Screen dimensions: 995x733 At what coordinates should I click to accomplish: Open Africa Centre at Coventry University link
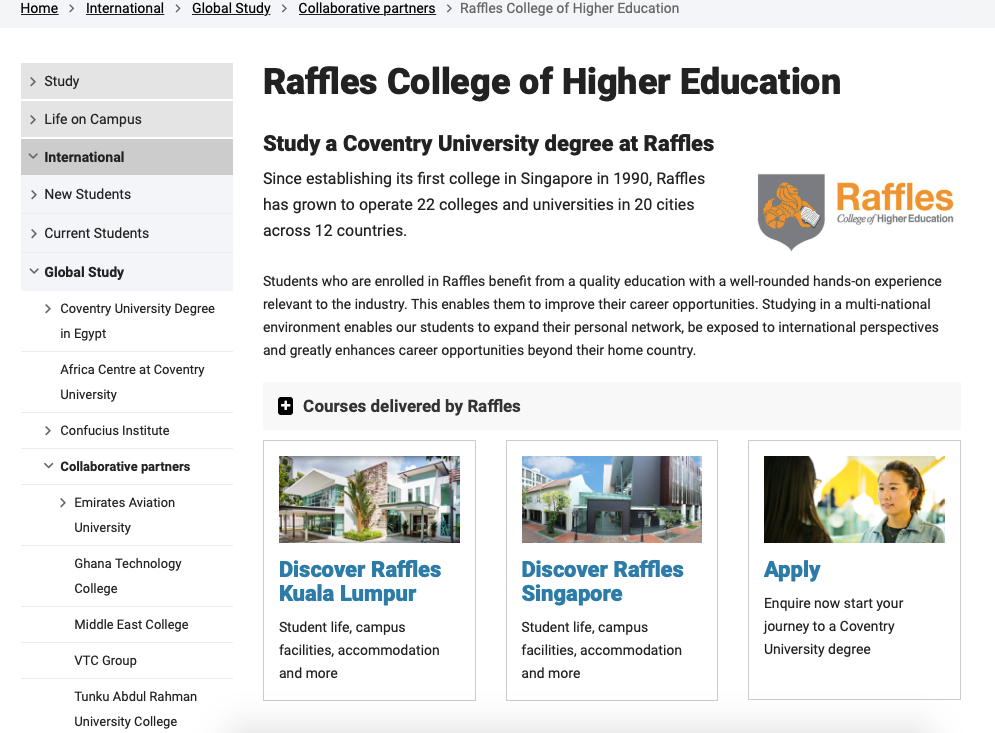point(132,382)
